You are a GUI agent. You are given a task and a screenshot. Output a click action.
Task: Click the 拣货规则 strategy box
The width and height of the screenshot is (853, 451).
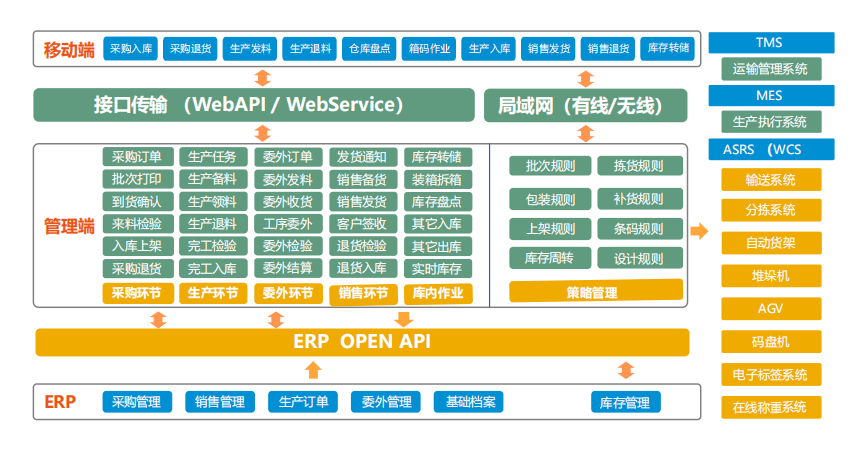point(638,166)
